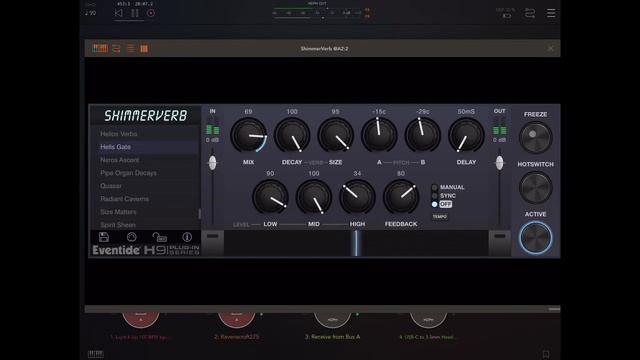The width and height of the screenshot is (640, 360).
Task: Click the OUT level fader handle
Action: click(x=500, y=162)
